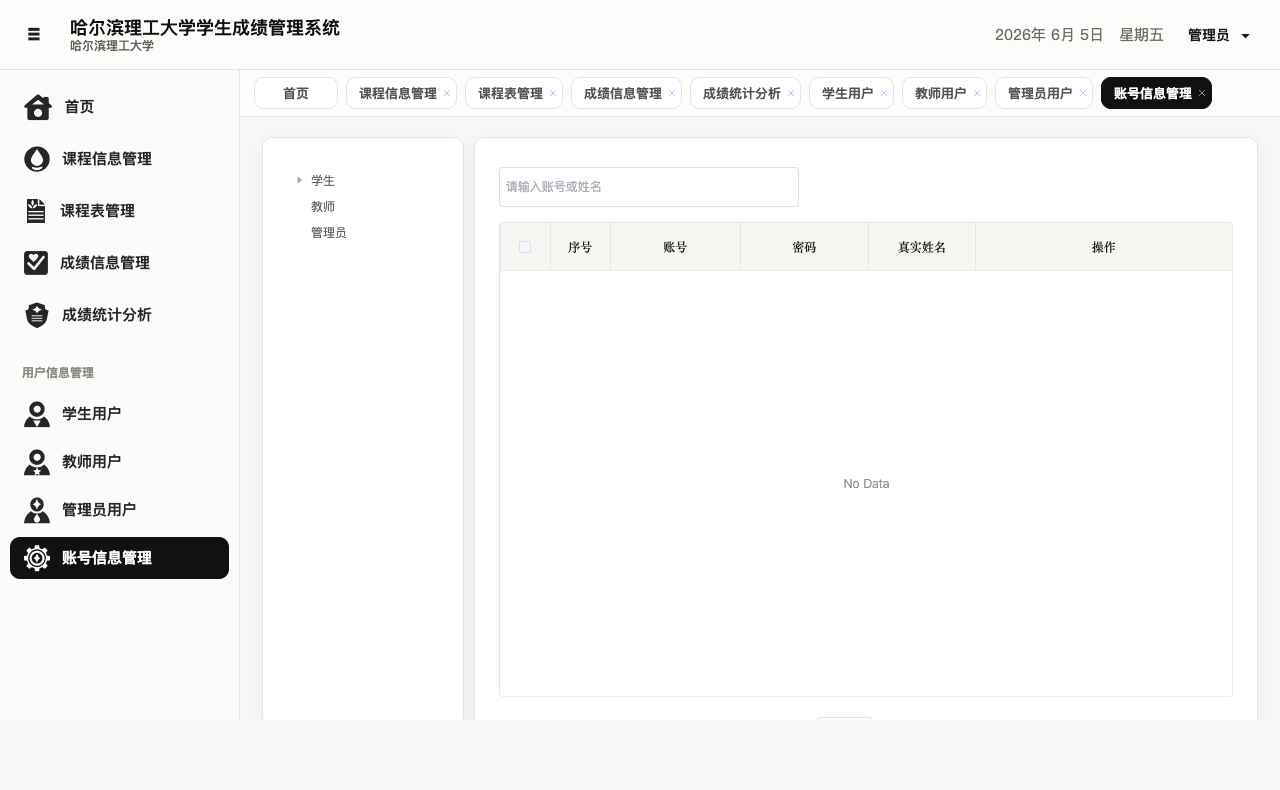
Task: Click the document icon for 课程表管理
Action: point(35,211)
